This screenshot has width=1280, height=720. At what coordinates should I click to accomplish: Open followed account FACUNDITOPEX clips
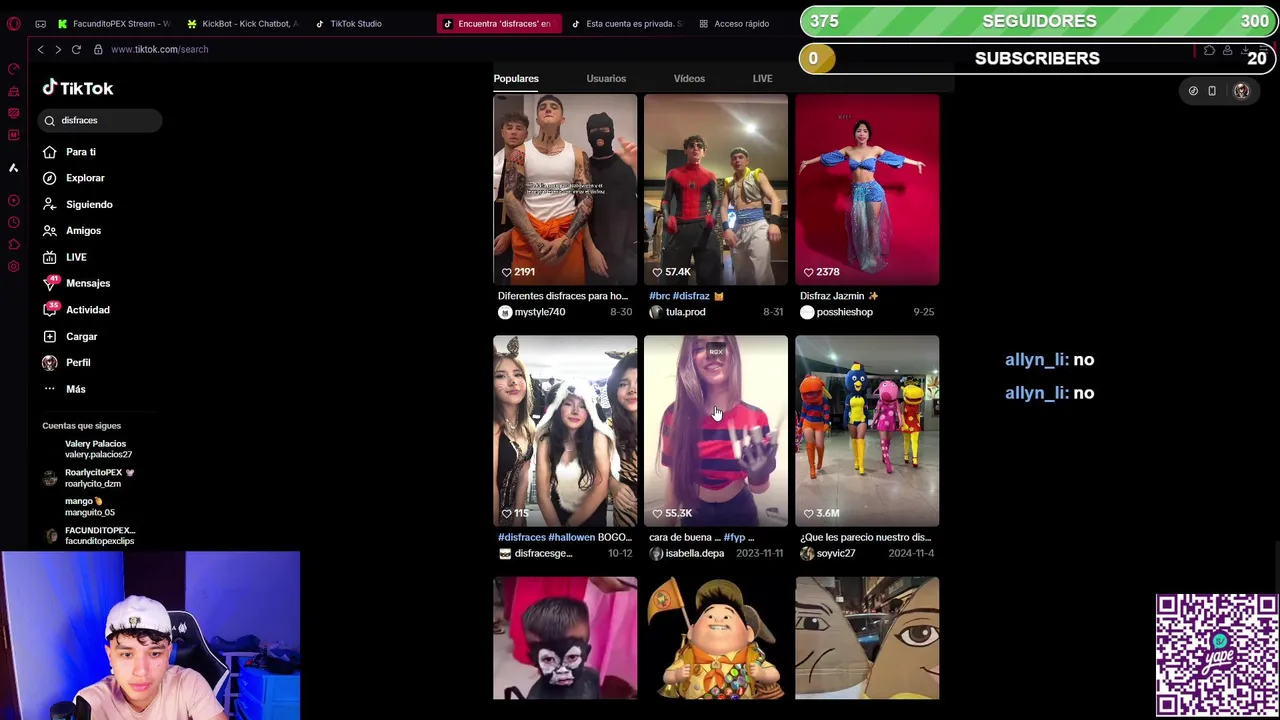(x=89, y=535)
